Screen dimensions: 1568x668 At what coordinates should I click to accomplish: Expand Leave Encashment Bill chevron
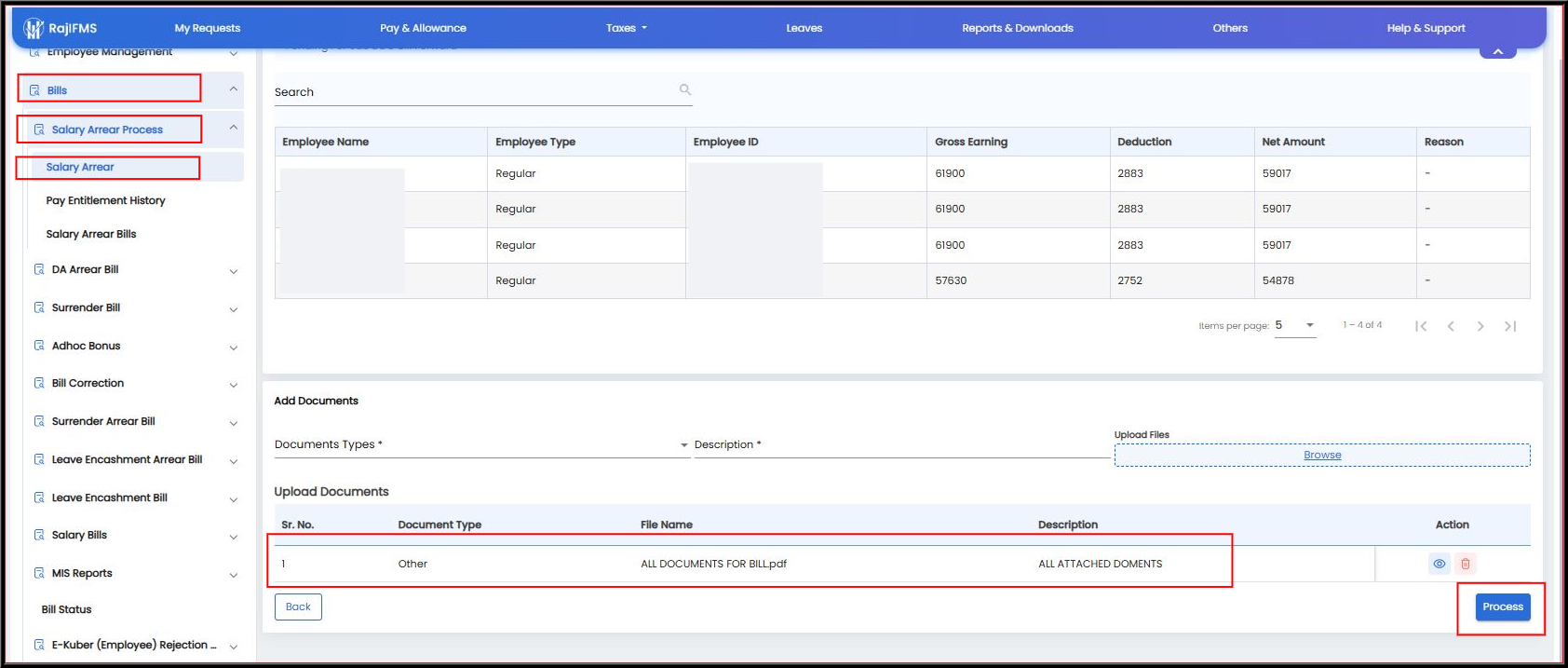coord(234,499)
